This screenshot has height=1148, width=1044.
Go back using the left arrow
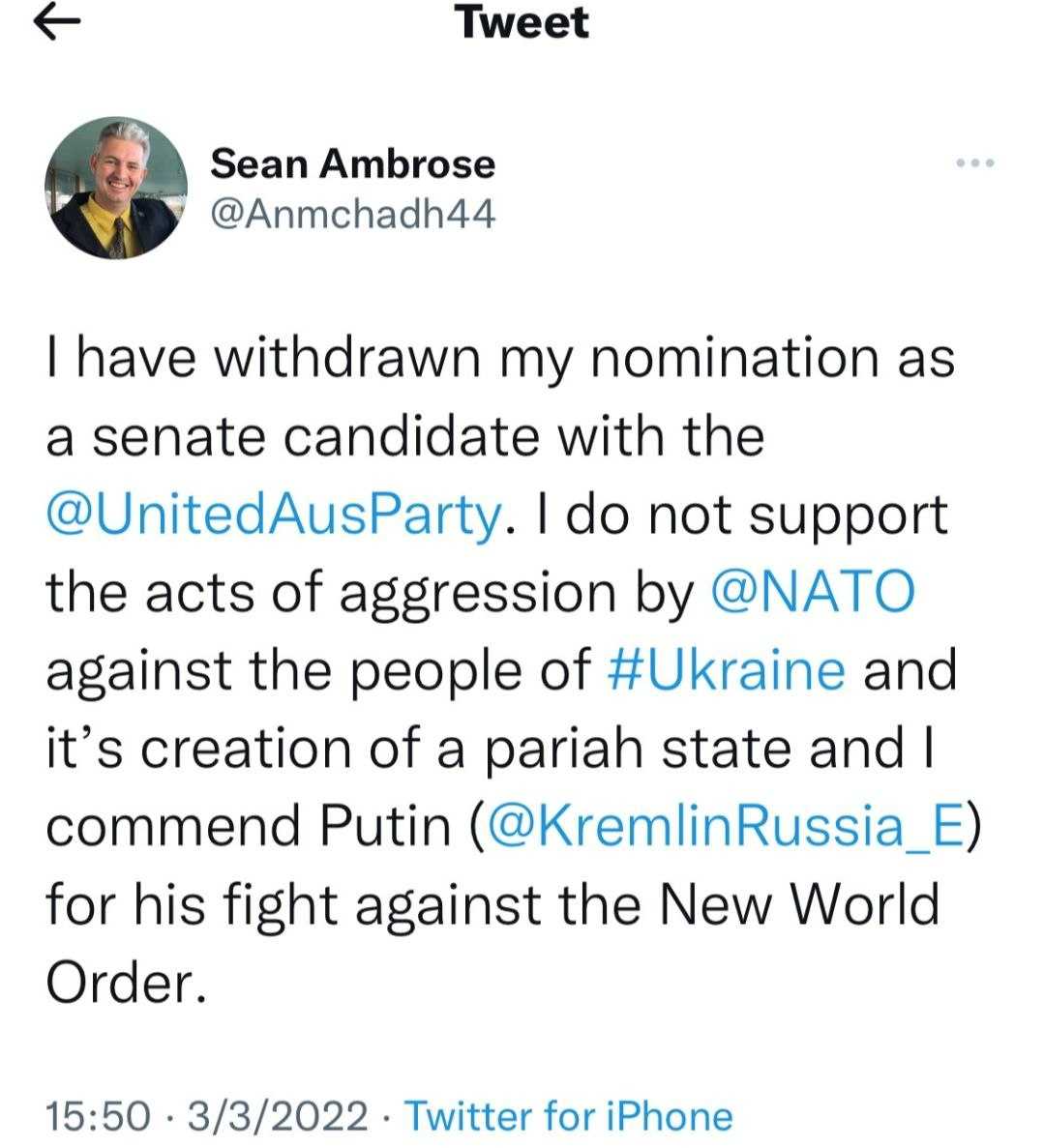tap(56, 23)
